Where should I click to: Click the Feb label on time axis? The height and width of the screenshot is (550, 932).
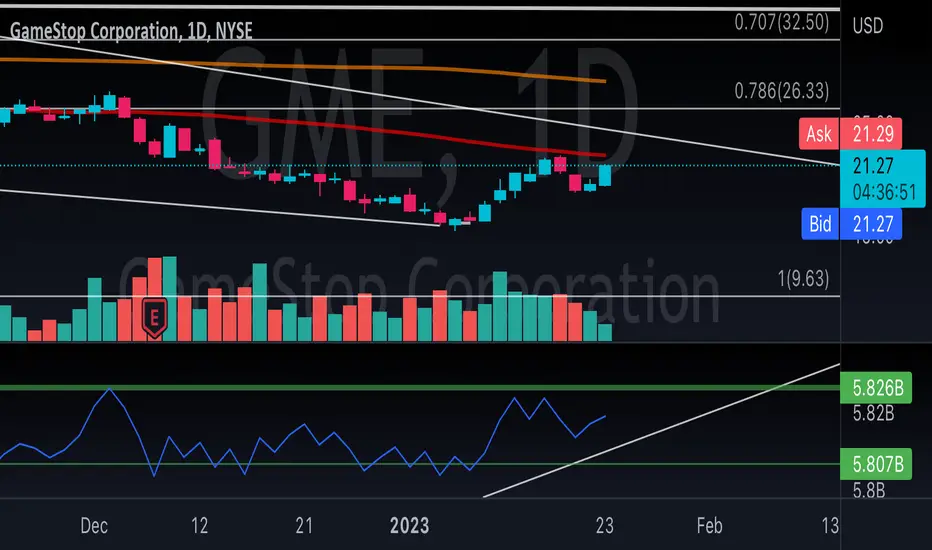pos(709,526)
